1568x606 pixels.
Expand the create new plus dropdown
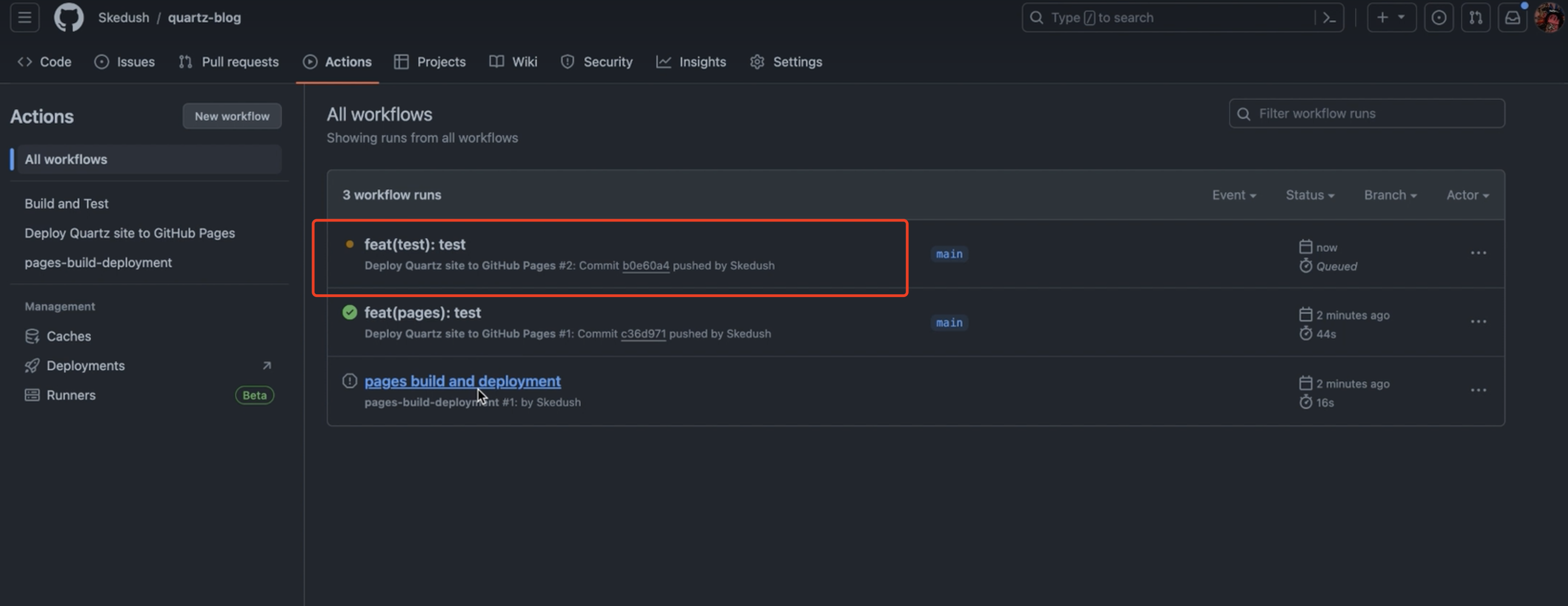(x=1391, y=17)
